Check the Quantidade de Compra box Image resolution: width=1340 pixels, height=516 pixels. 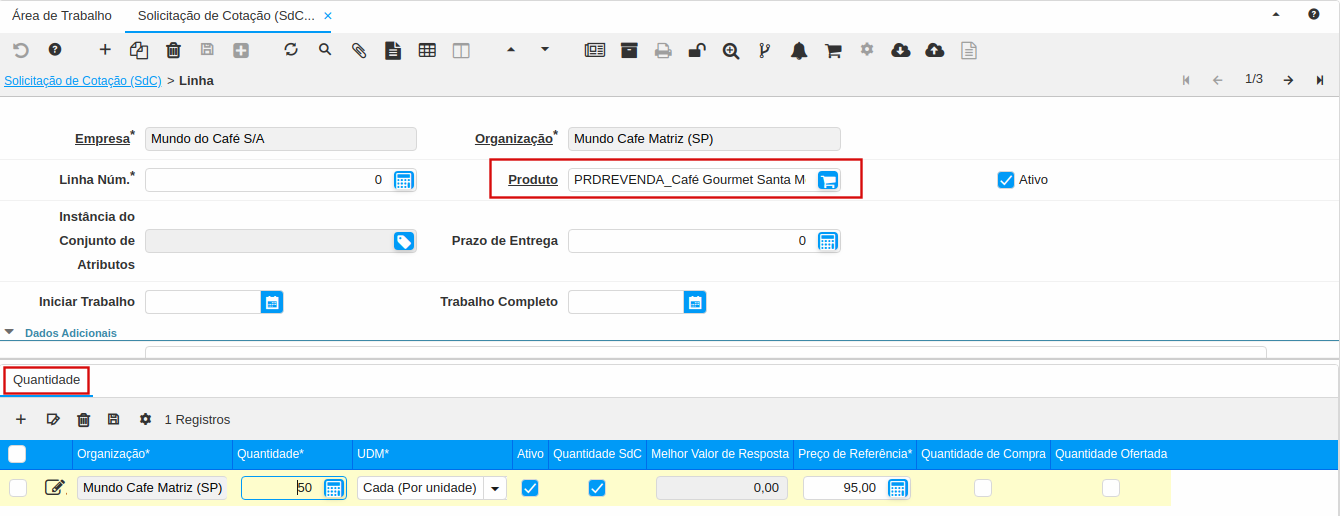(983, 488)
